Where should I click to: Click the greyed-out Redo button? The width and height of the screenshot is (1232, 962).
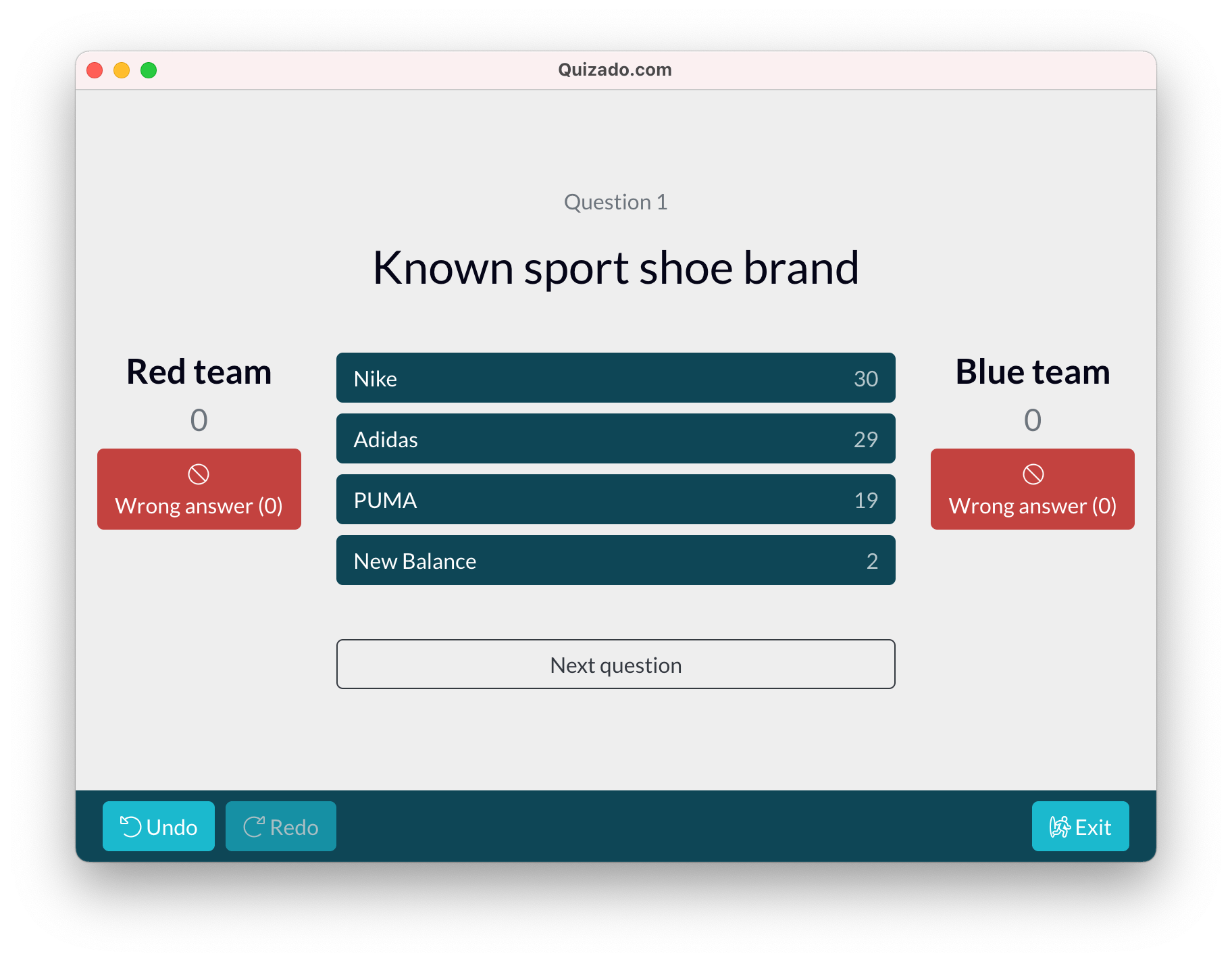[281, 826]
